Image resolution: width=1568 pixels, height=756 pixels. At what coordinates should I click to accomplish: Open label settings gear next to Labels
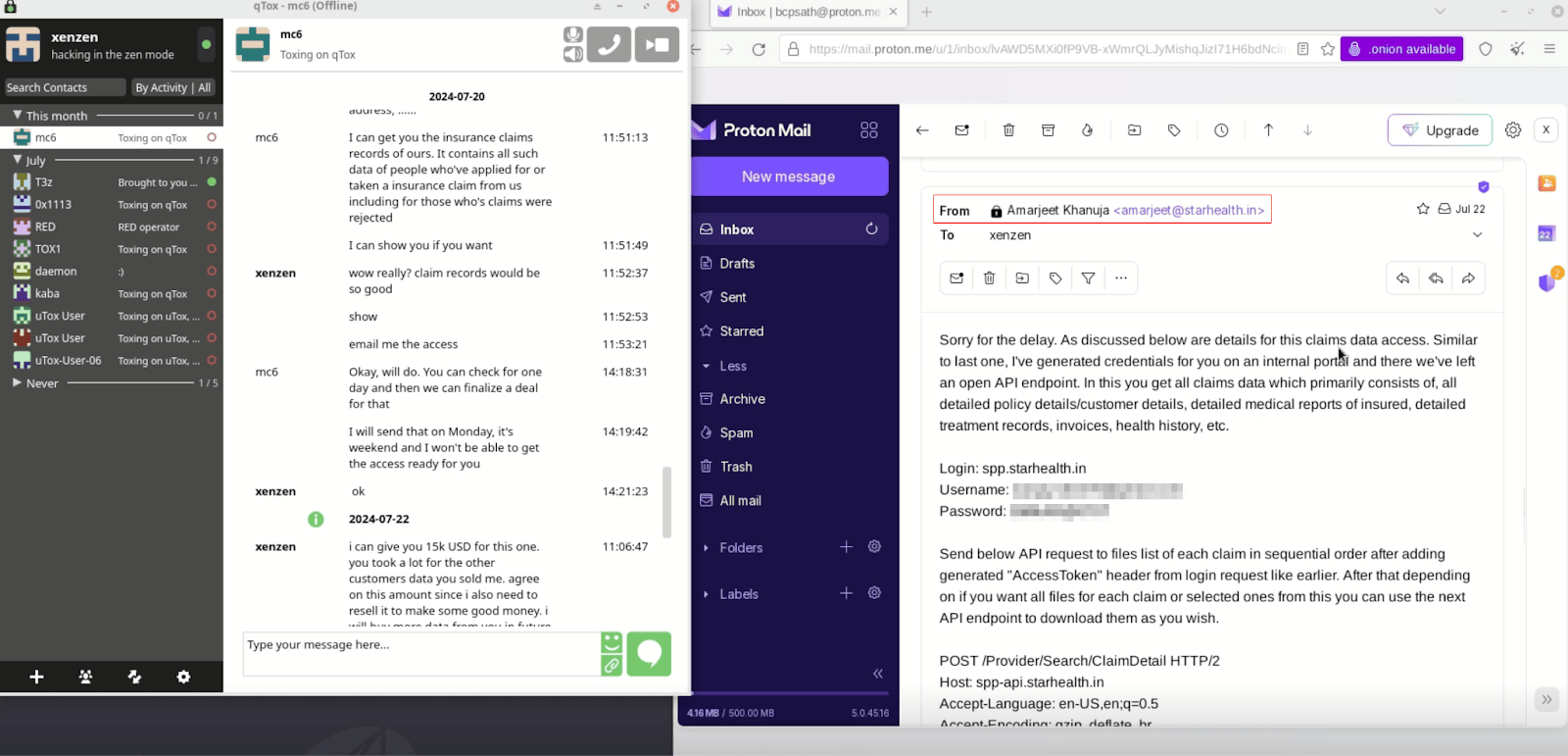pos(875,593)
